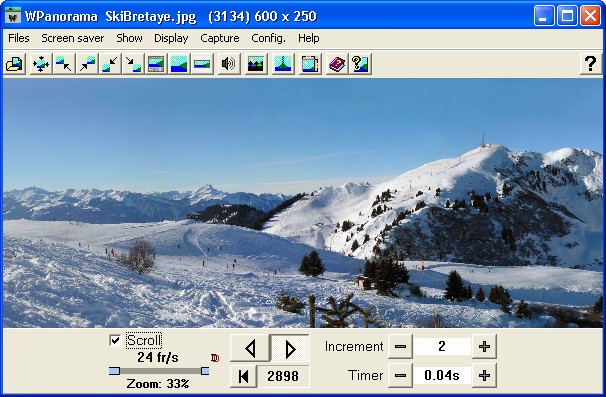Increase Timer with plus button
Screen dimensions: 606x397
[x=484, y=375]
